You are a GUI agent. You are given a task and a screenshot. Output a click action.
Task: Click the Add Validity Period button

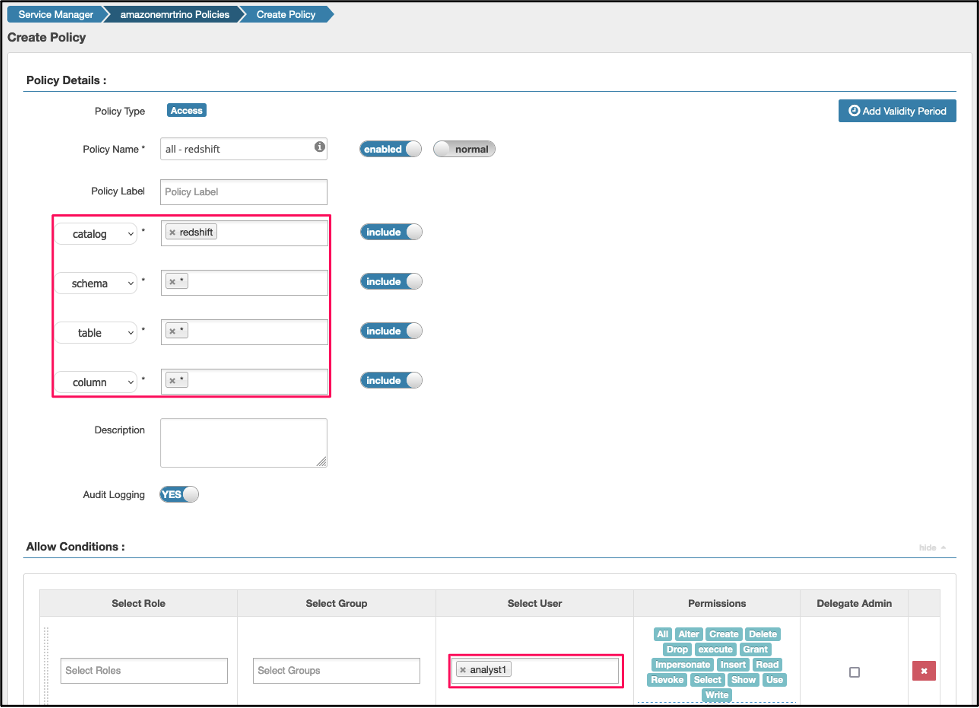click(897, 111)
